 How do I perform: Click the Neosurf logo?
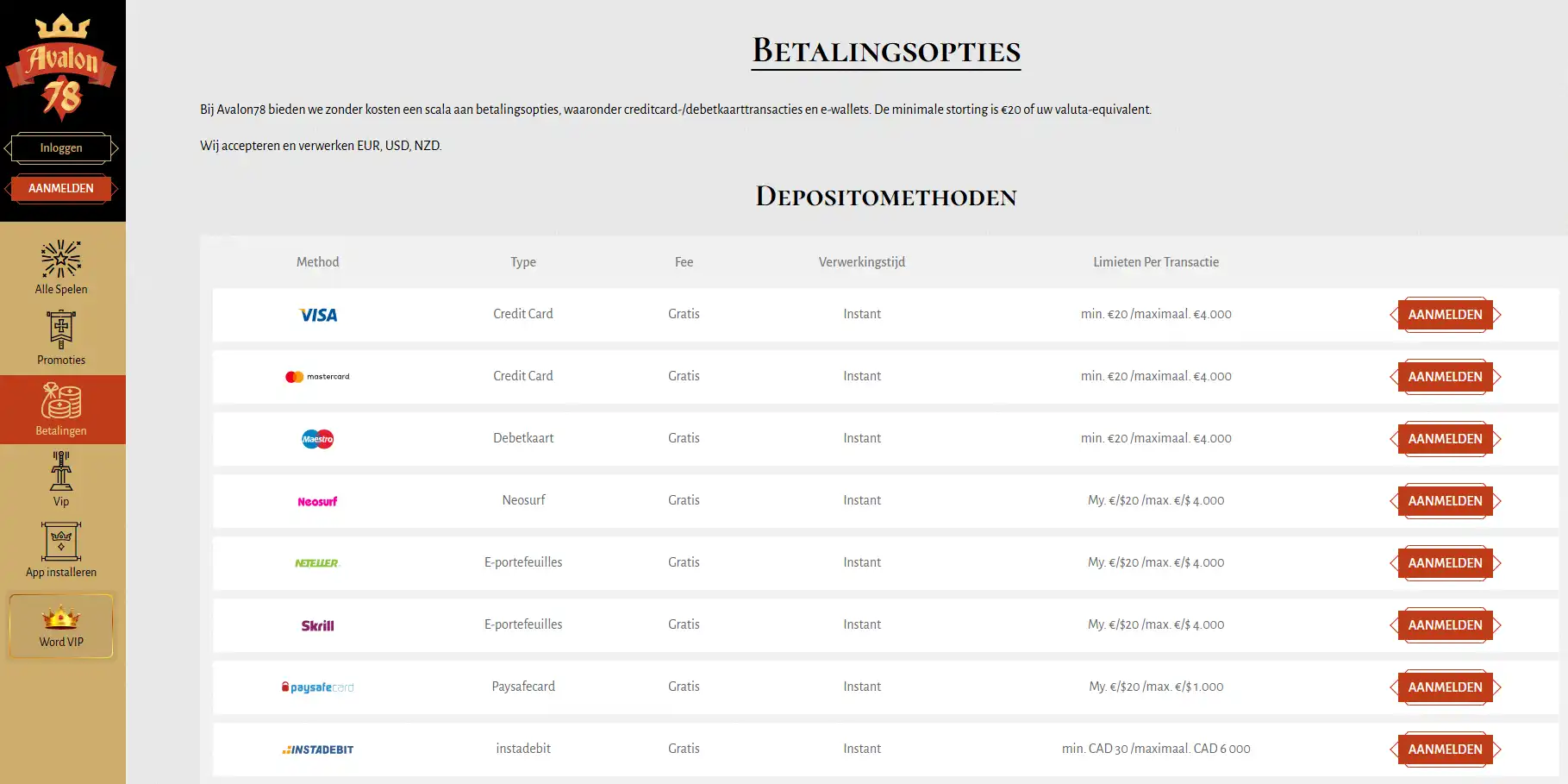click(x=317, y=501)
